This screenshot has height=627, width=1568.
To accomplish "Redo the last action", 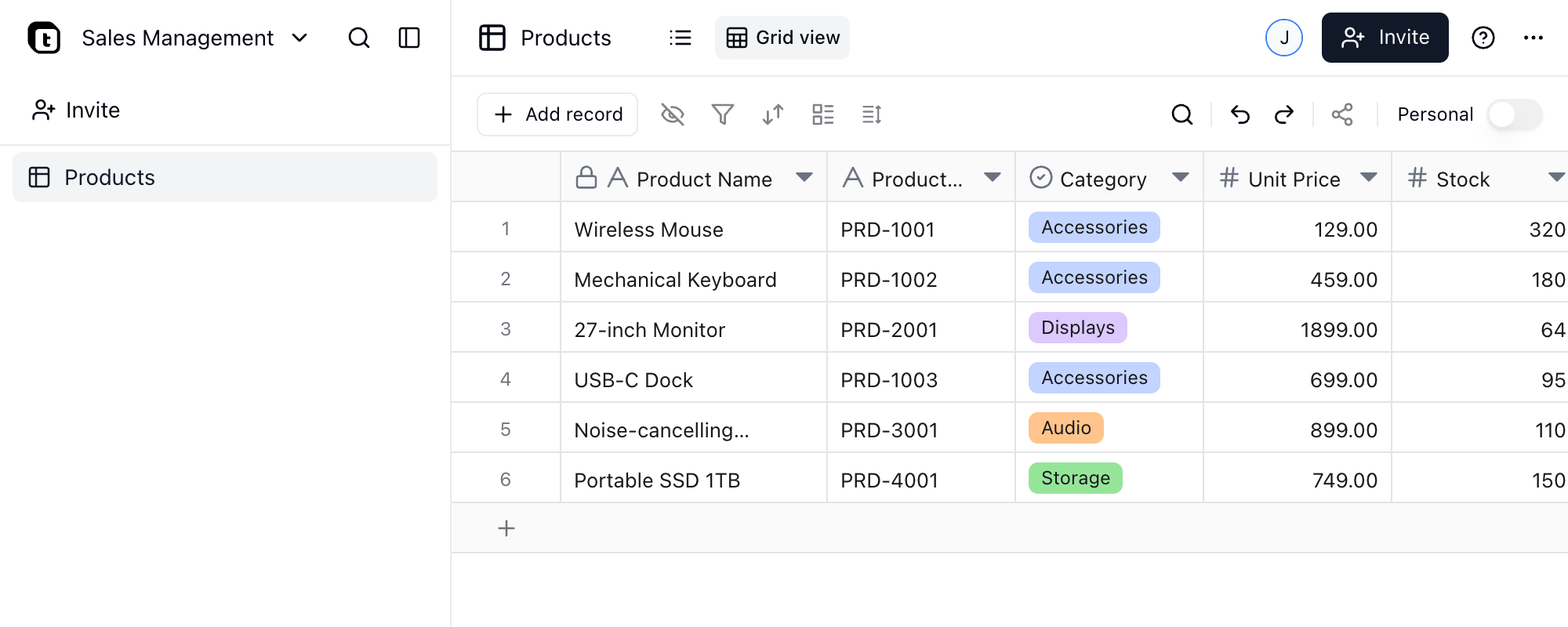I will (1284, 114).
